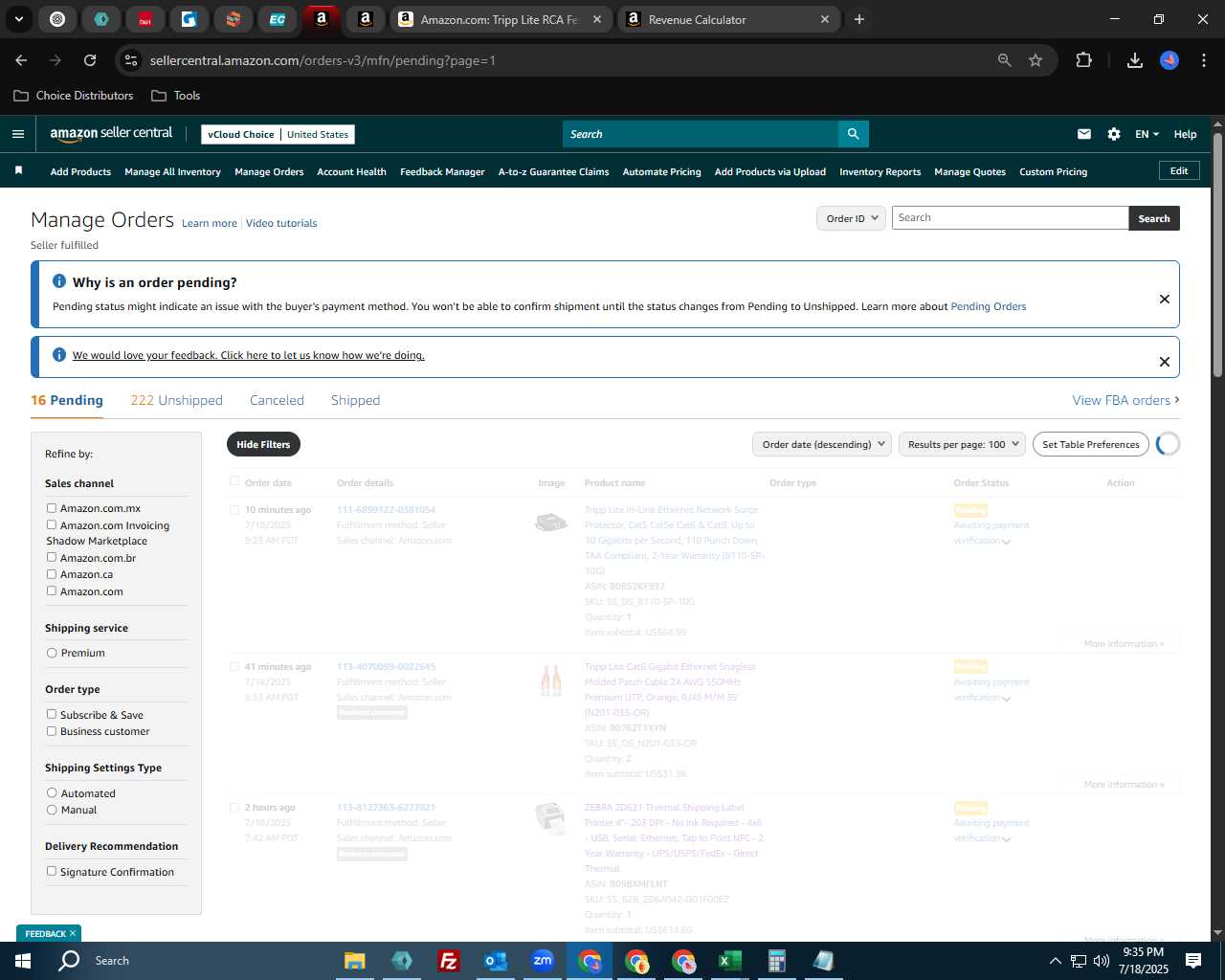The image size is (1225, 980).
Task: Check the Subscribe & Save order type
Action: [x=52, y=714]
